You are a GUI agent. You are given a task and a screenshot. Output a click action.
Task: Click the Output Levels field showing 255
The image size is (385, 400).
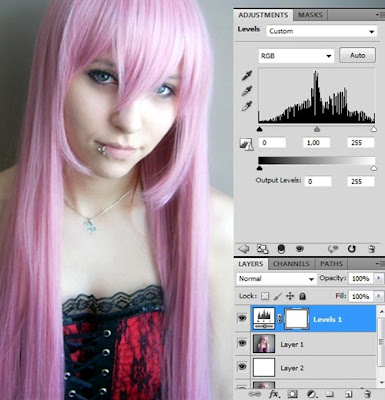coord(361,181)
